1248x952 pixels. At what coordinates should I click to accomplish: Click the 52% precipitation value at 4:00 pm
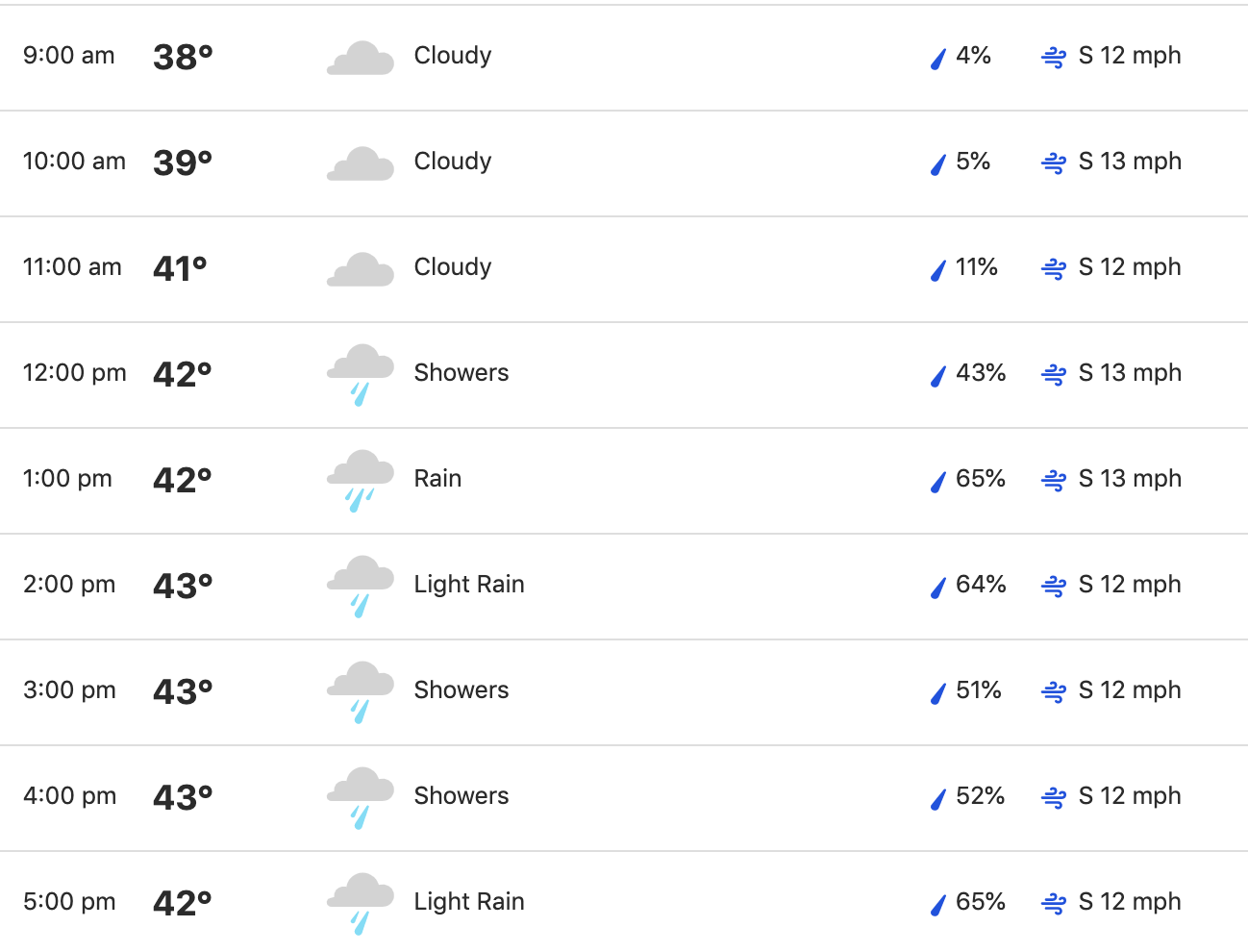980,796
